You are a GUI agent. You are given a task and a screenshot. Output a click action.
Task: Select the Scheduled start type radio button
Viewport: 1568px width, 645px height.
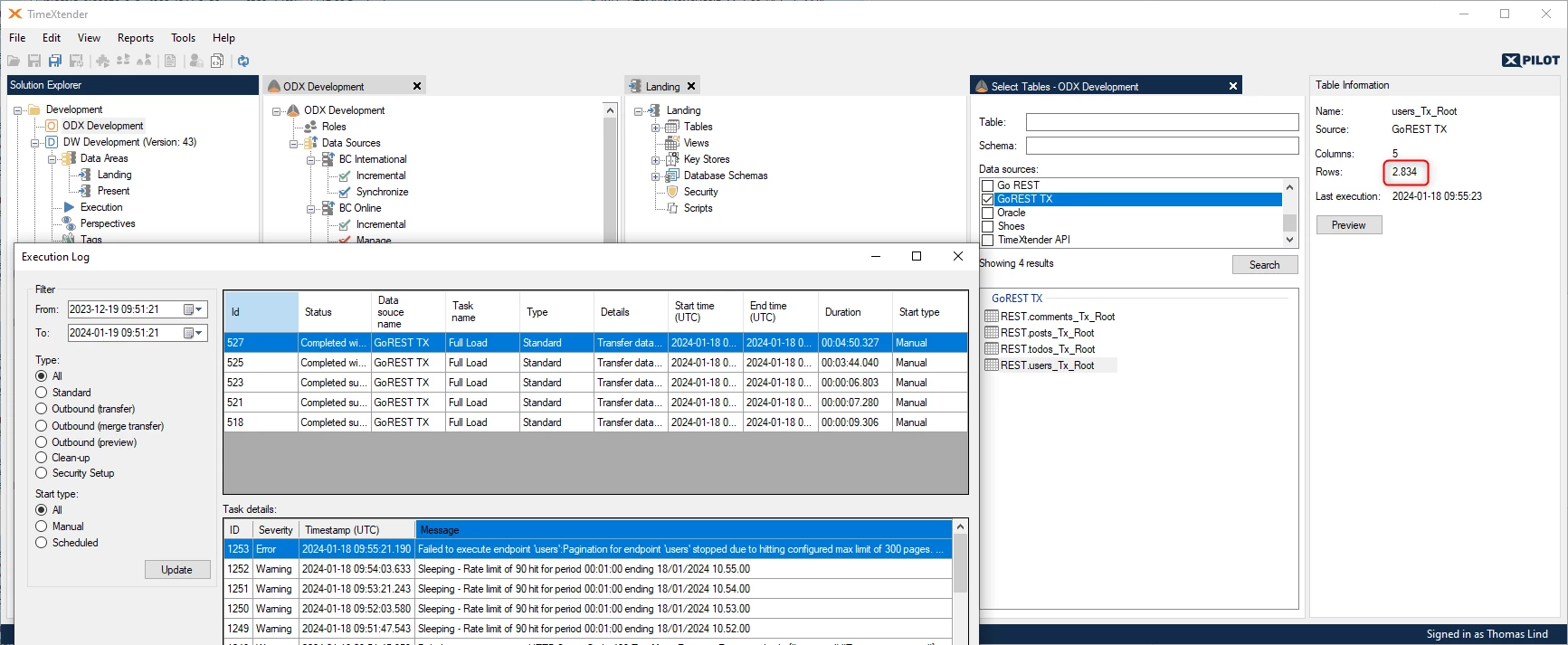tap(42, 543)
